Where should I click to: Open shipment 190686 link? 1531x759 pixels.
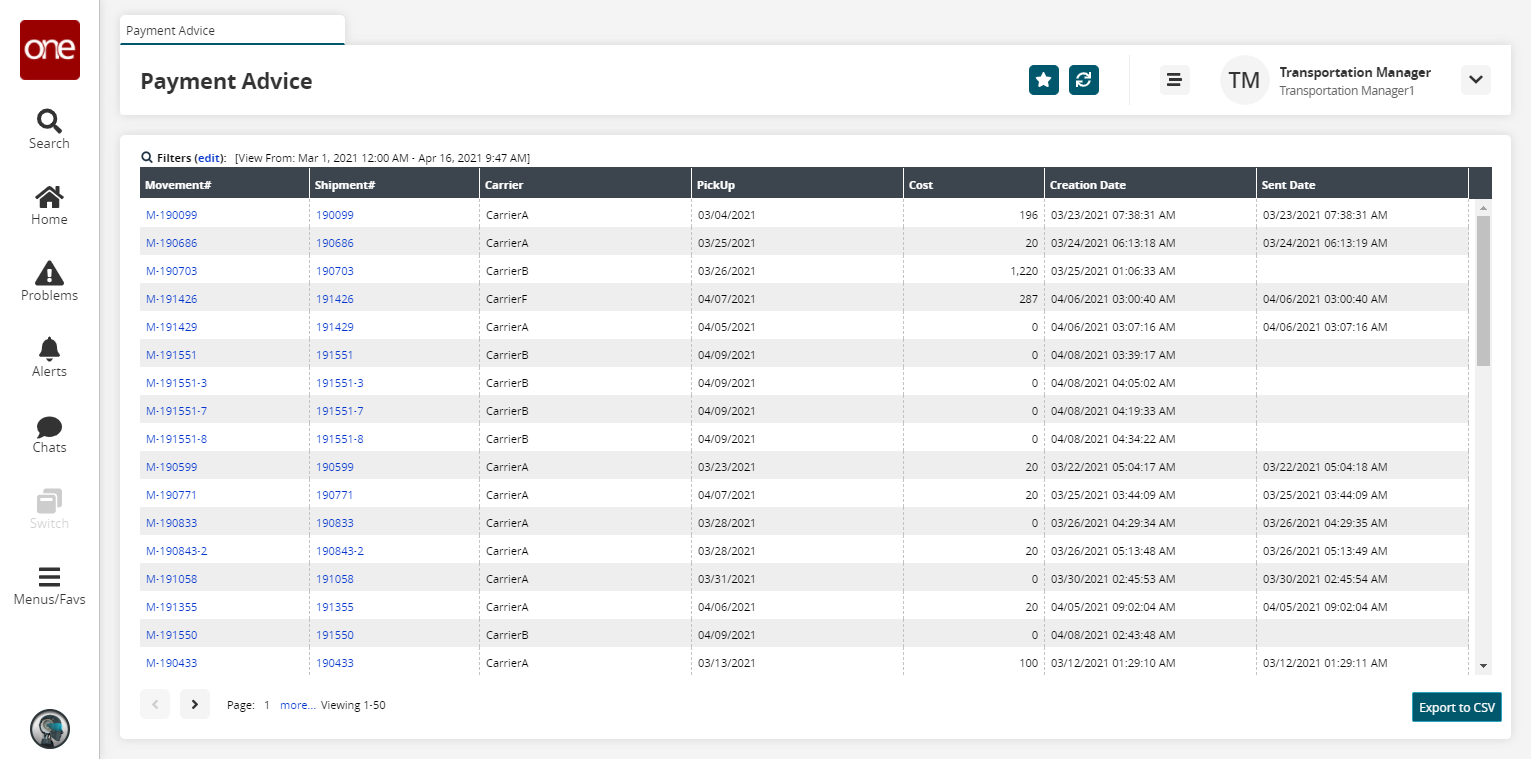coord(335,243)
